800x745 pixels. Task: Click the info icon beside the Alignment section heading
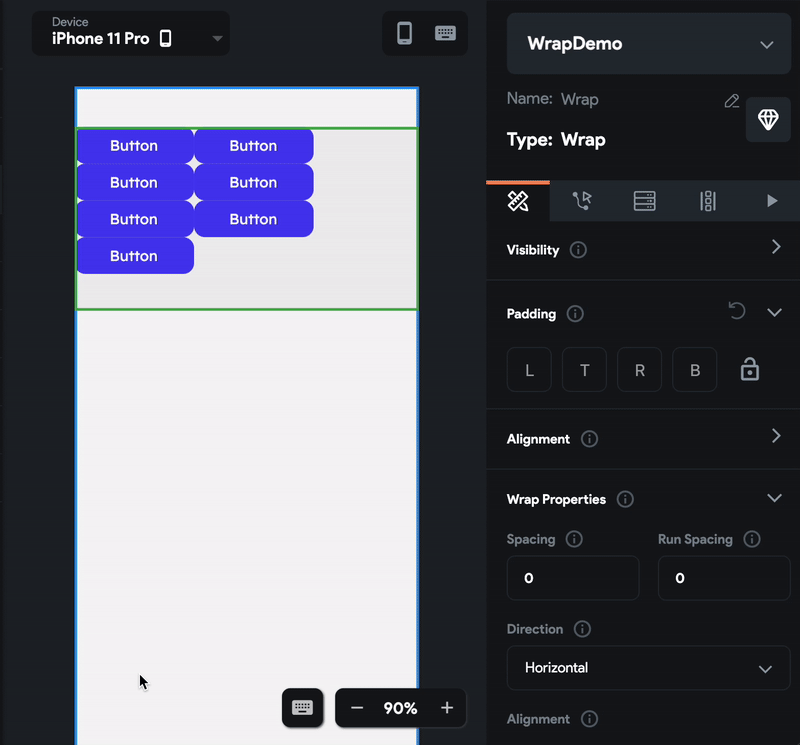[x=589, y=439]
